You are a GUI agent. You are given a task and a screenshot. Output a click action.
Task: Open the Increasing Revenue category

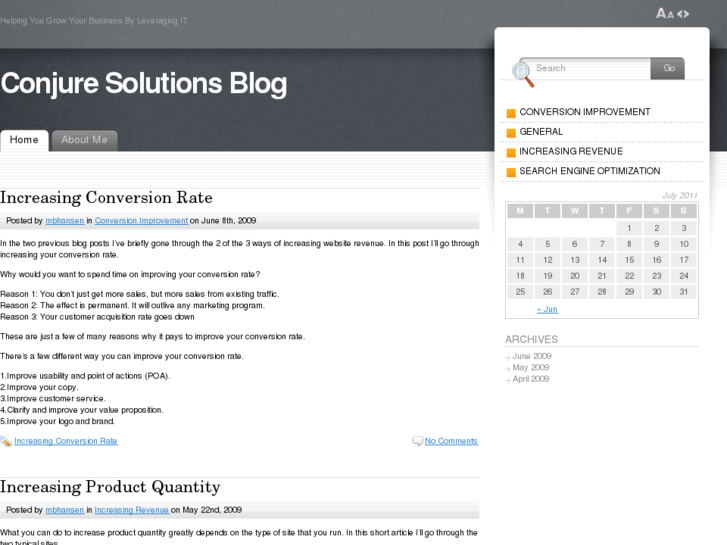click(x=571, y=151)
